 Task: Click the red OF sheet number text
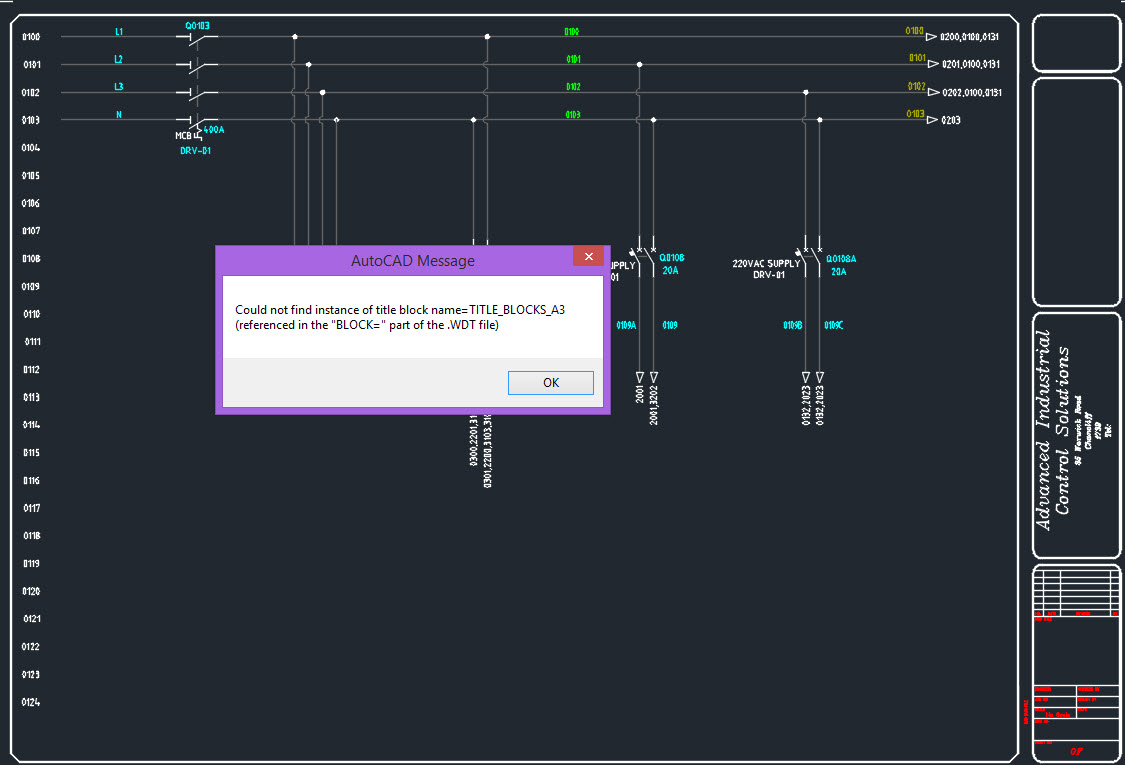[x=1077, y=750]
